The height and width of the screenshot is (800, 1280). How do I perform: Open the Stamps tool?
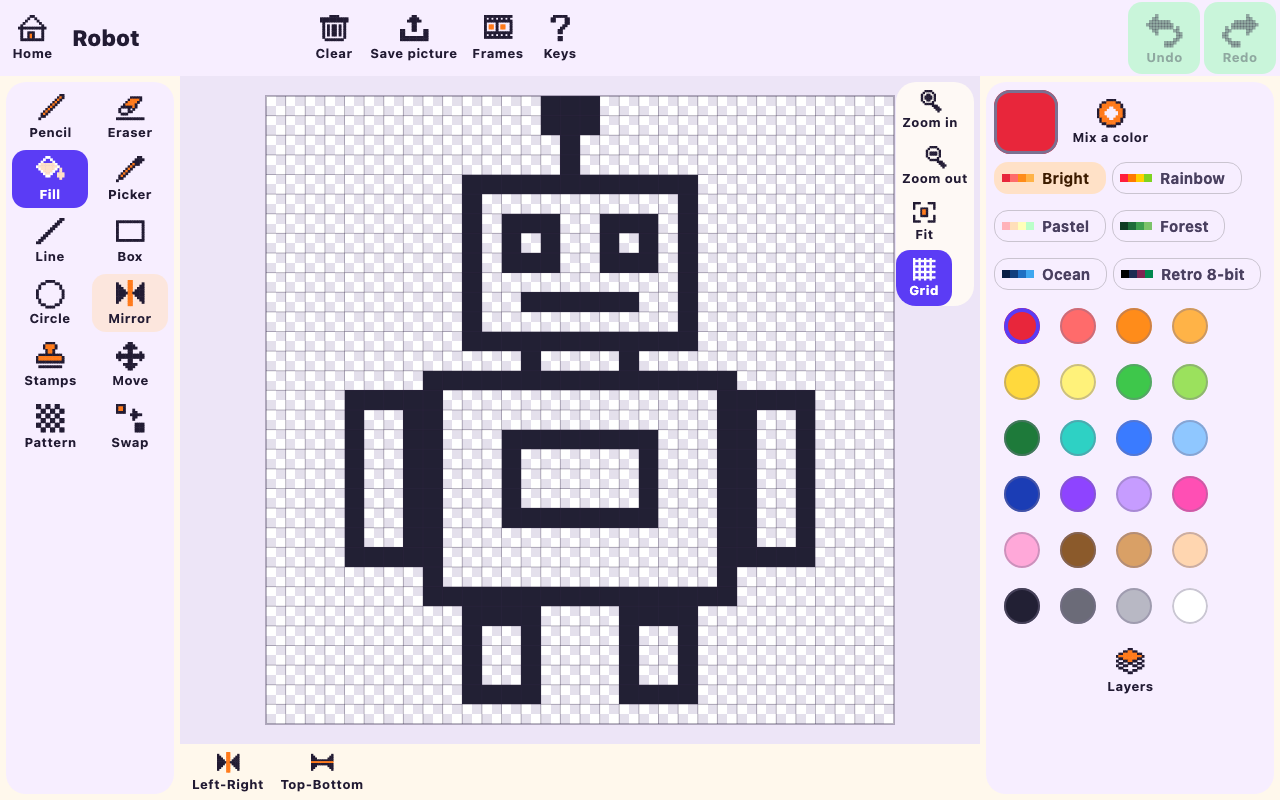click(x=50, y=365)
